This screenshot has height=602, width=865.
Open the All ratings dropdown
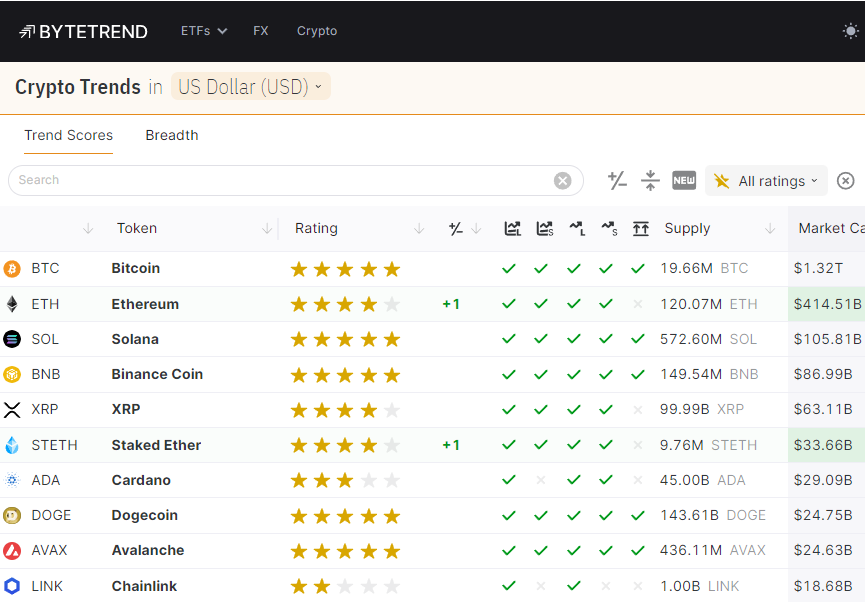766,181
